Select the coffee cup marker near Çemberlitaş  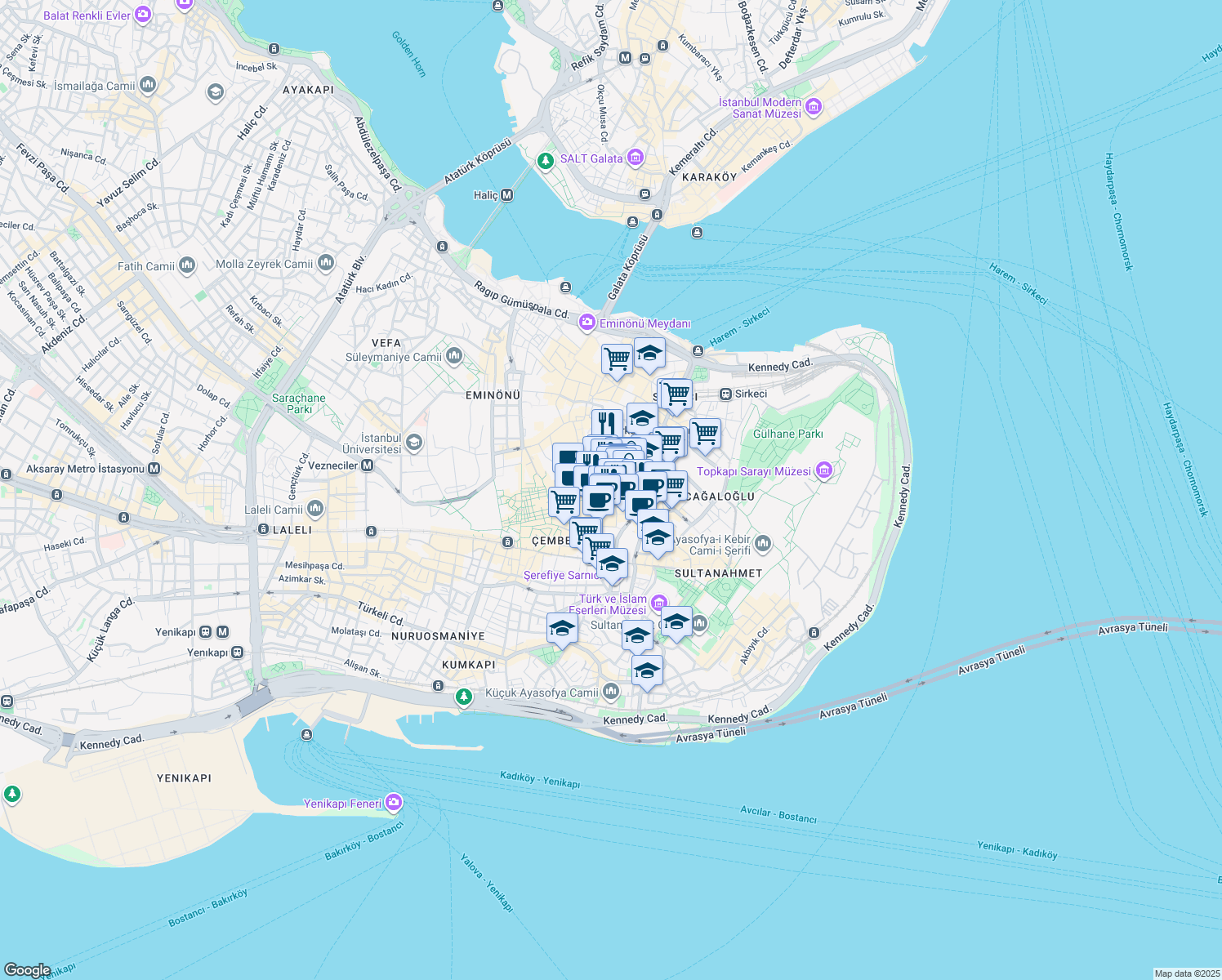click(599, 500)
